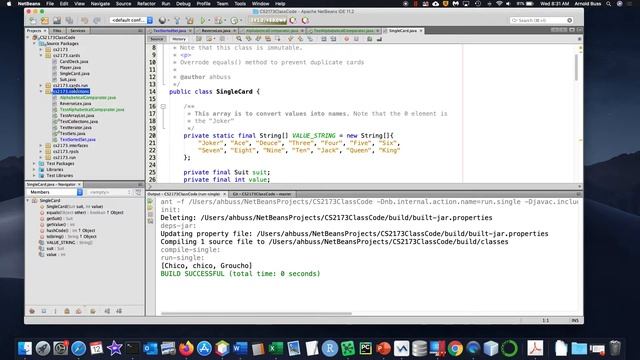Viewport: 640px width, 360px height.
Task: Click the editor toolbar magnifier search icon
Action: (x=239, y=39)
